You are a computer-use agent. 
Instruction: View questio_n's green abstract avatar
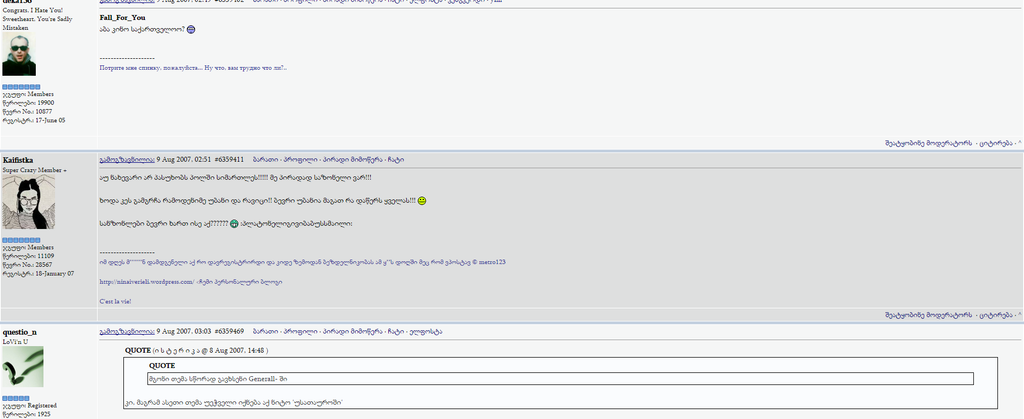click(x=23, y=367)
